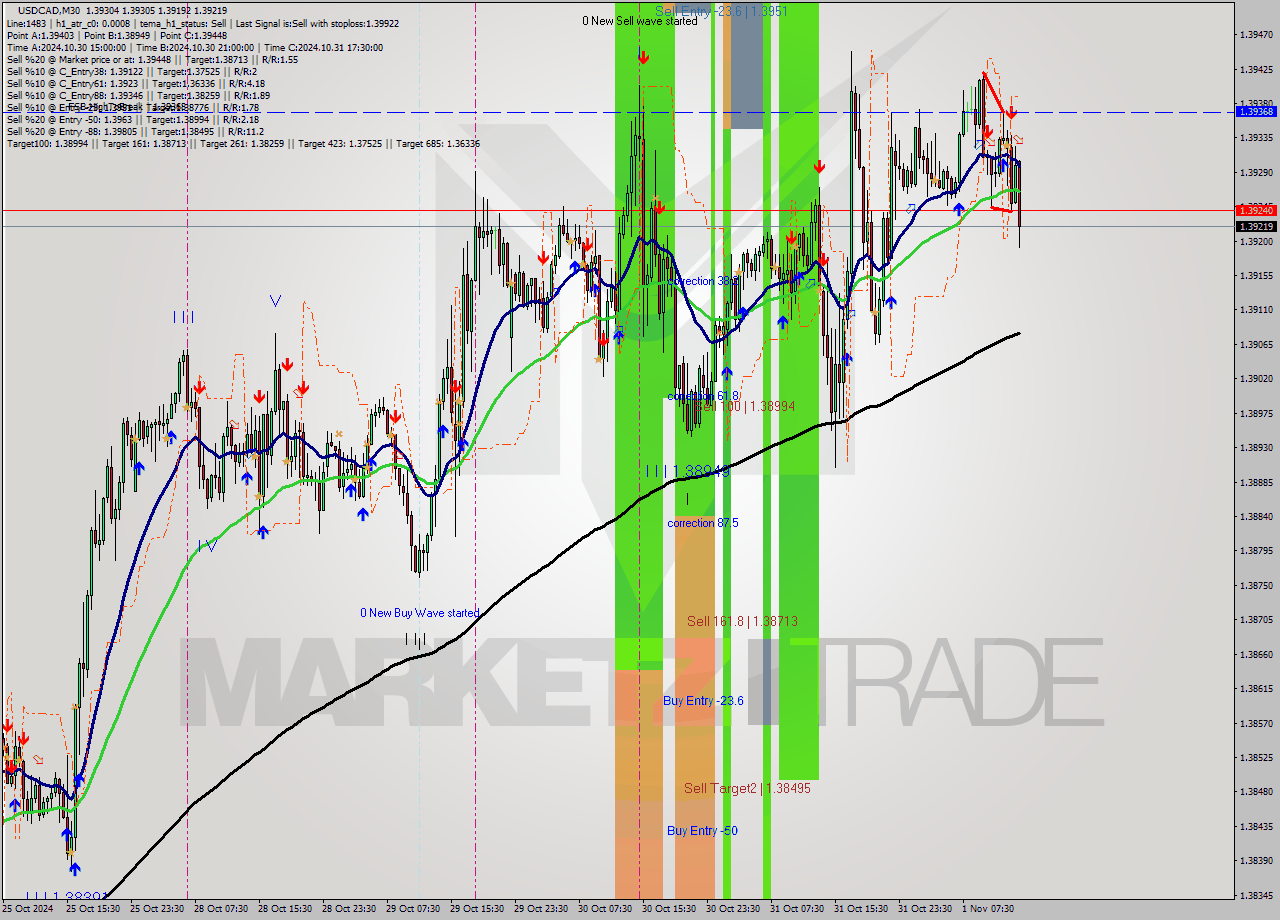Click the 'Target100: 1.38994' targets line
The height and width of the screenshot is (920, 1280).
click(x=243, y=144)
